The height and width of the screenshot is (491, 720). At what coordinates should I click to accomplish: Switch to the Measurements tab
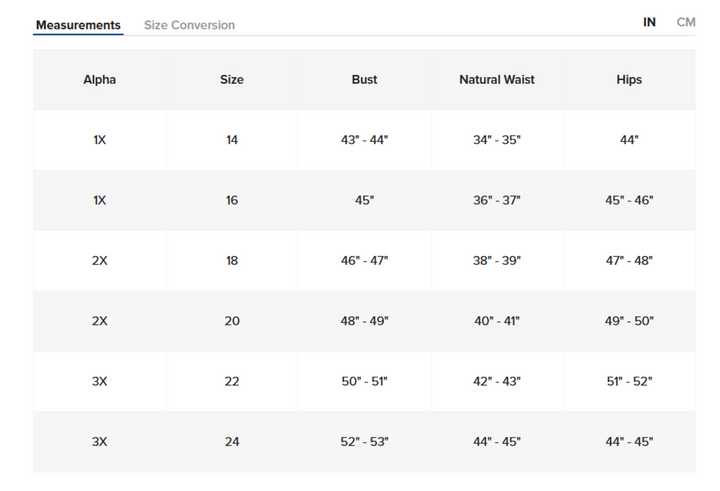coord(78,25)
